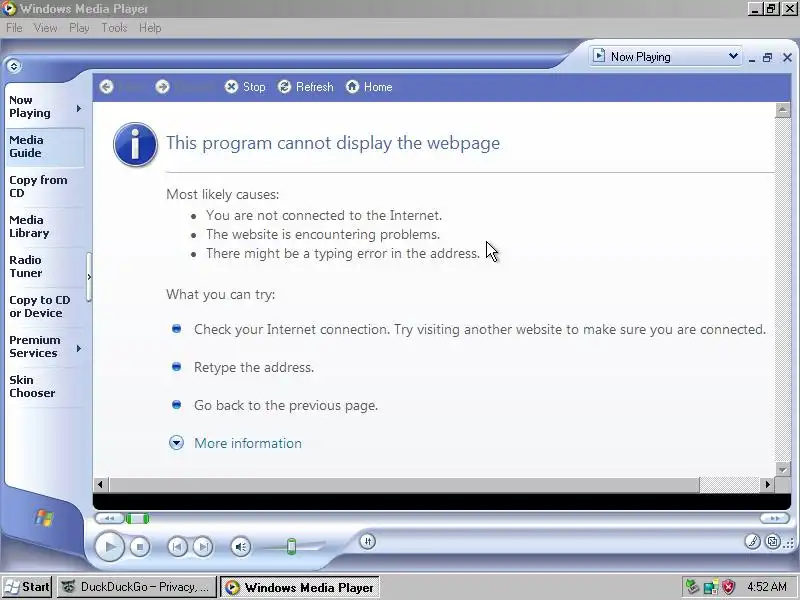The width and height of the screenshot is (800, 600).
Task: Switch to skin mode icon
Action: [773, 541]
